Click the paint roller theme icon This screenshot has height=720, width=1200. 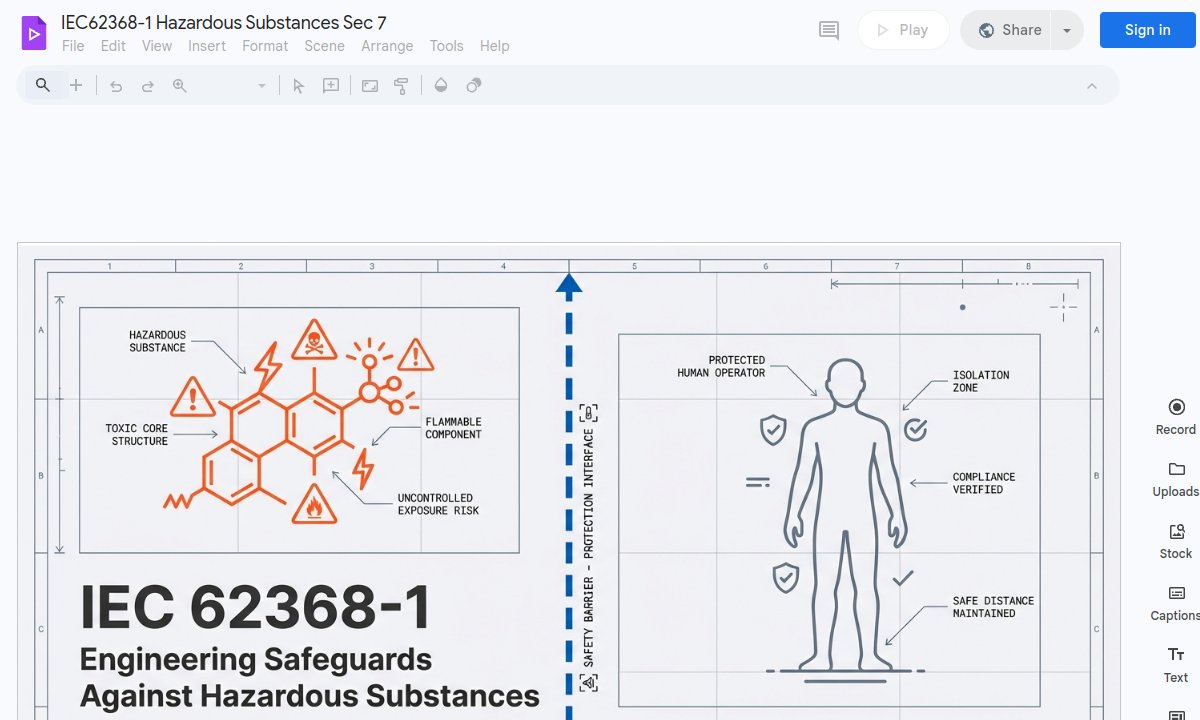(x=401, y=86)
